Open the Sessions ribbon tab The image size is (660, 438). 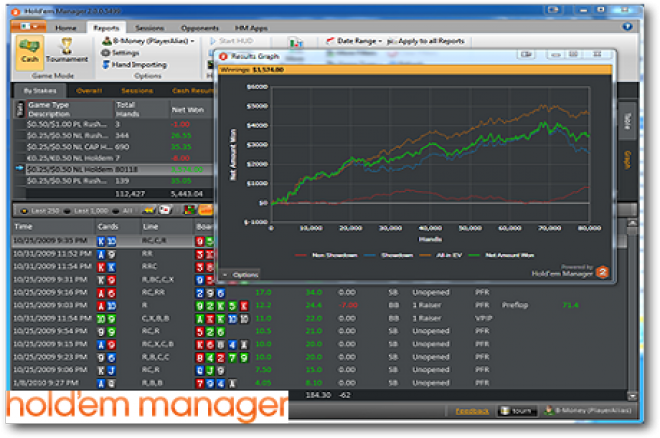coord(149,28)
